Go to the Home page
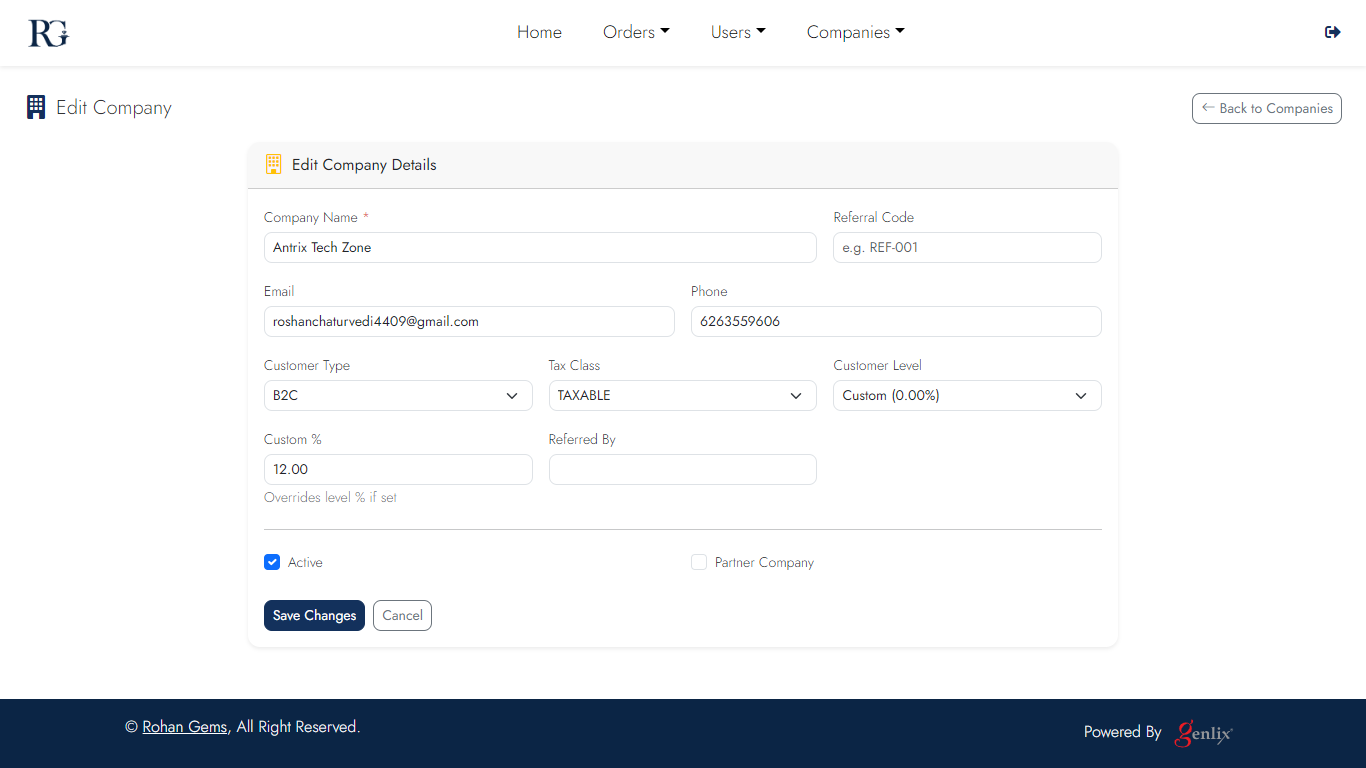Image resolution: width=1366 pixels, height=768 pixels. coord(539,32)
